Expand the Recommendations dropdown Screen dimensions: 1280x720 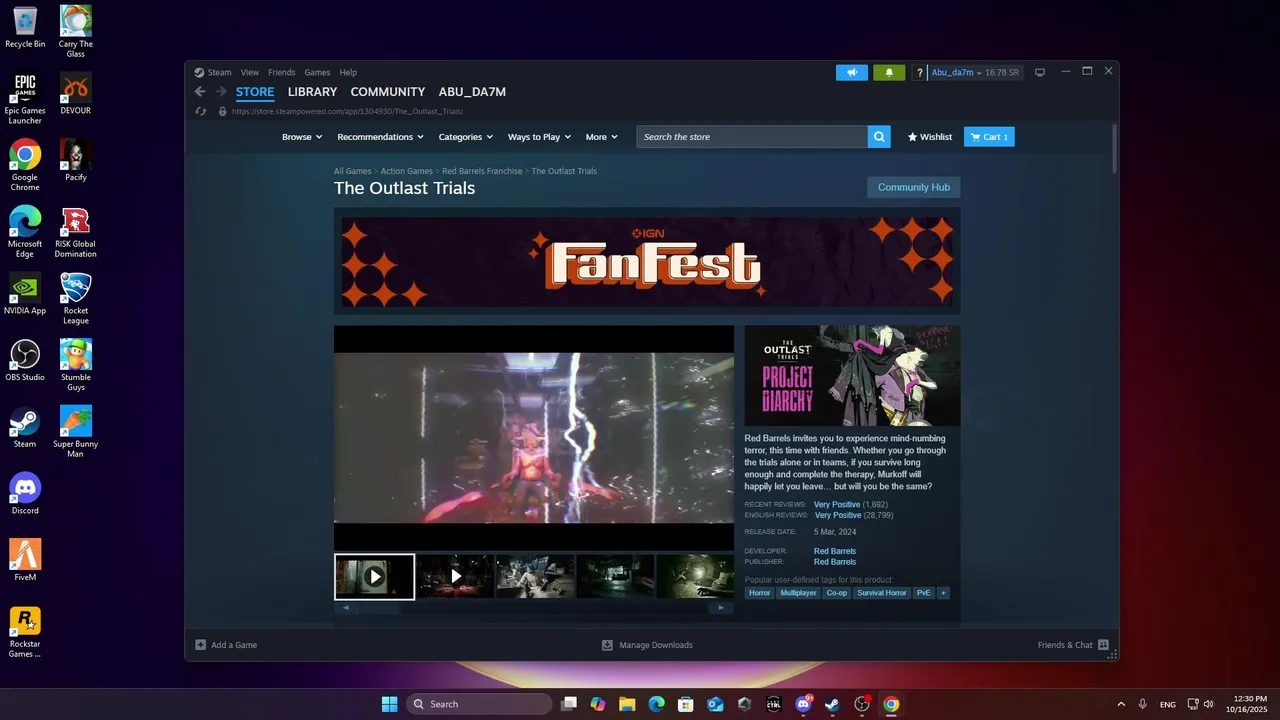(380, 137)
